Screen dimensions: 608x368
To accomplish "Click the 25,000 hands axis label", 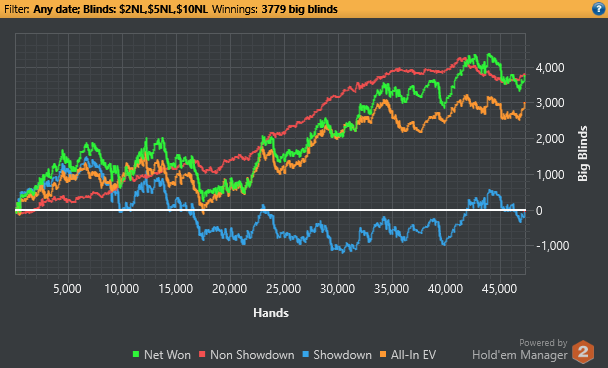I will (283, 289).
